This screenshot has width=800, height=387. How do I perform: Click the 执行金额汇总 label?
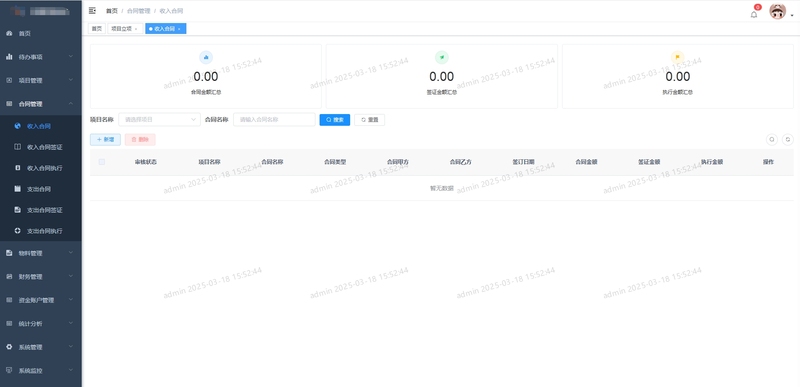coord(678,92)
